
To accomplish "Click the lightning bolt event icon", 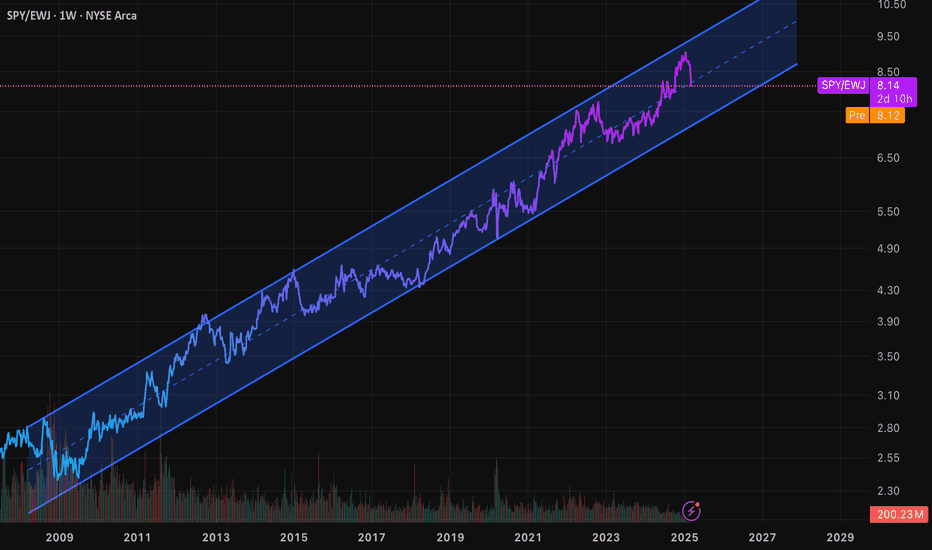I will pyautogui.click(x=691, y=510).
